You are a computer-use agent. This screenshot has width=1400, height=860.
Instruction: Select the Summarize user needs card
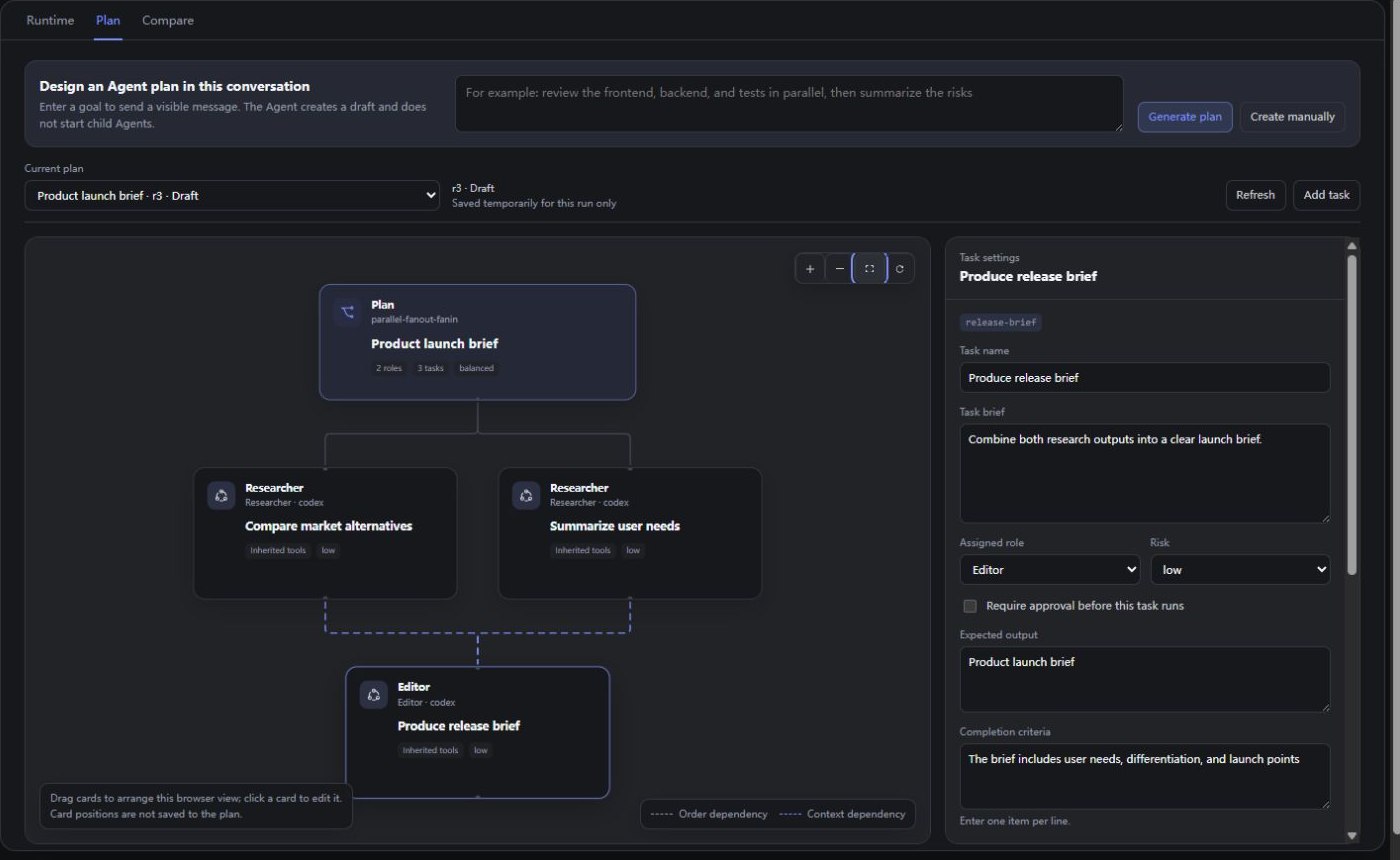tap(630, 533)
